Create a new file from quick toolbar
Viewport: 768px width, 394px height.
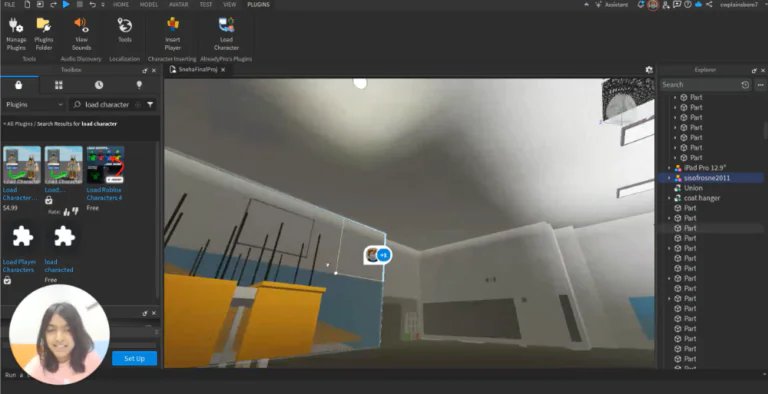pos(27,4)
